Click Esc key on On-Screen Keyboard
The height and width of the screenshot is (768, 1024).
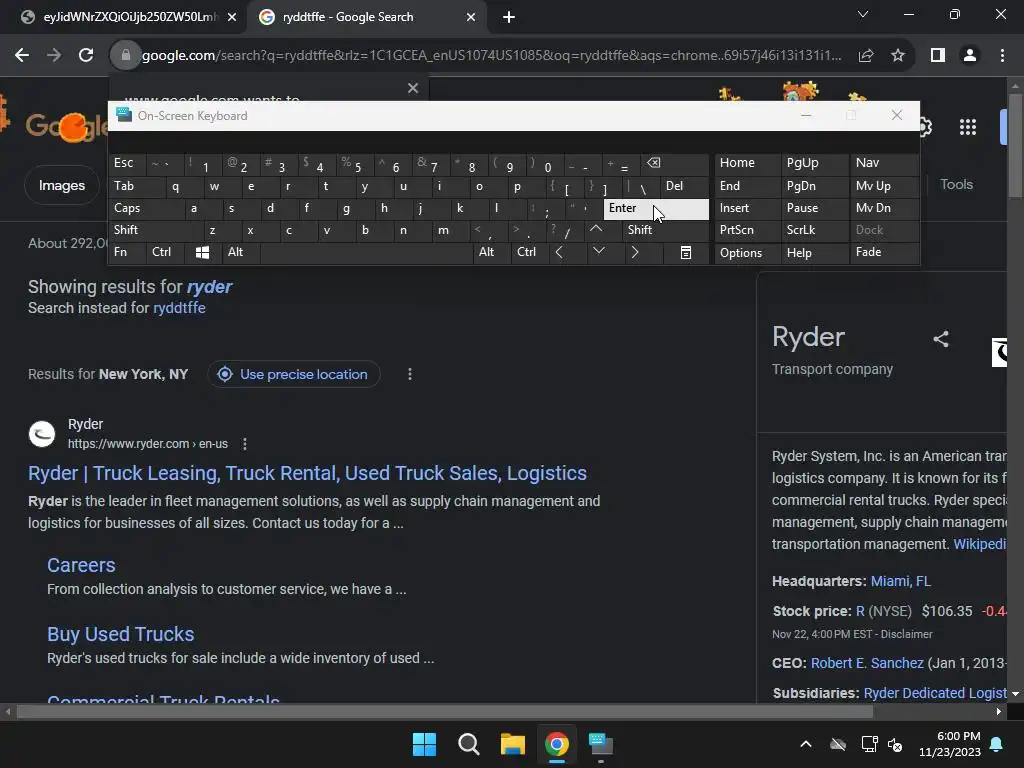(127, 163)
